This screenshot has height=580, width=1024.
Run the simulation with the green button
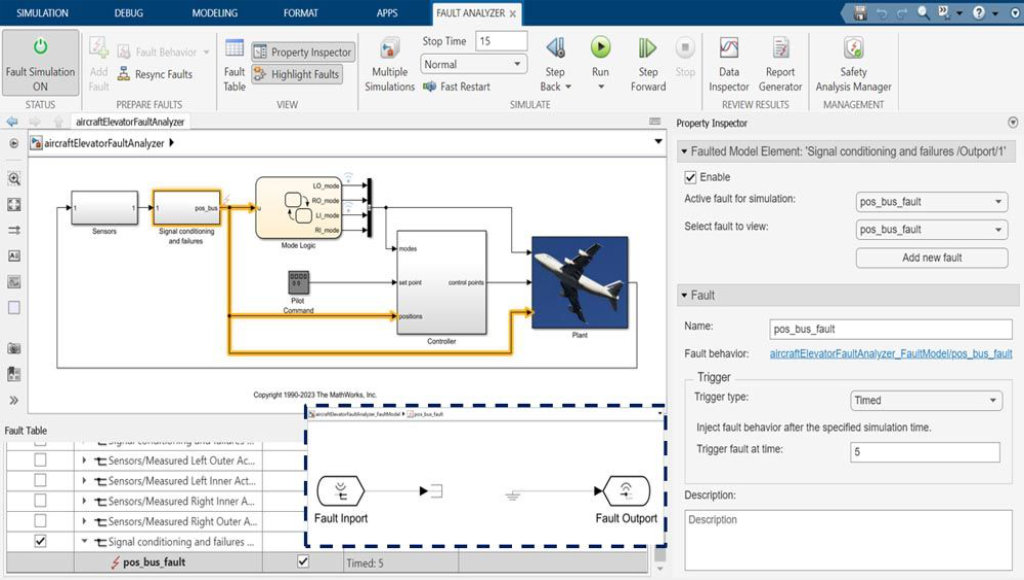600,47
